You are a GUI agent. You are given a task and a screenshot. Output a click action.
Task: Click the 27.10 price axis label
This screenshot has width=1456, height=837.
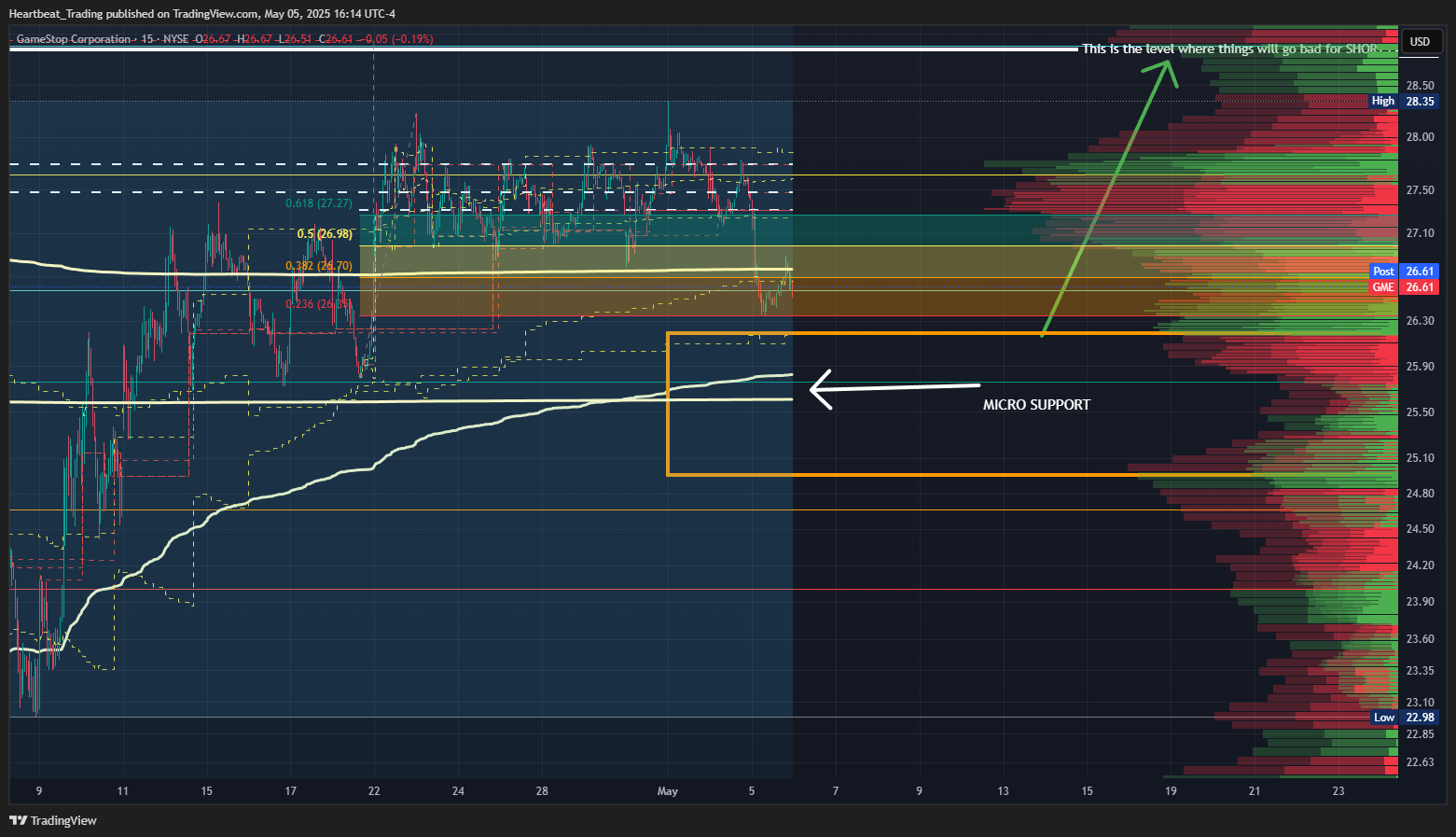tap(1420, 233)
